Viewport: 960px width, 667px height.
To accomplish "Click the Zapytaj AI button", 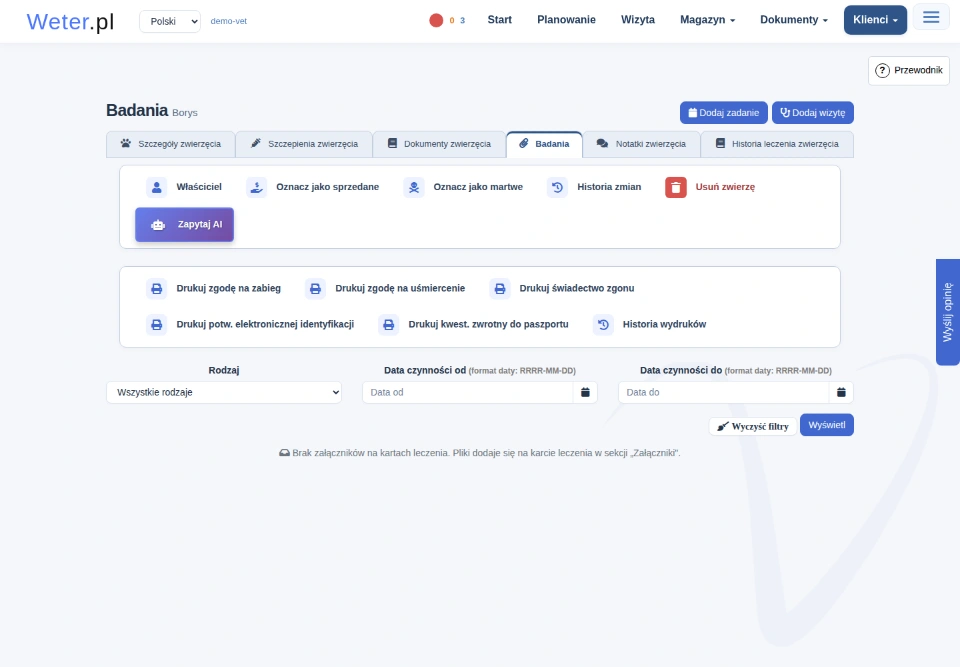I will click(184, 225).
